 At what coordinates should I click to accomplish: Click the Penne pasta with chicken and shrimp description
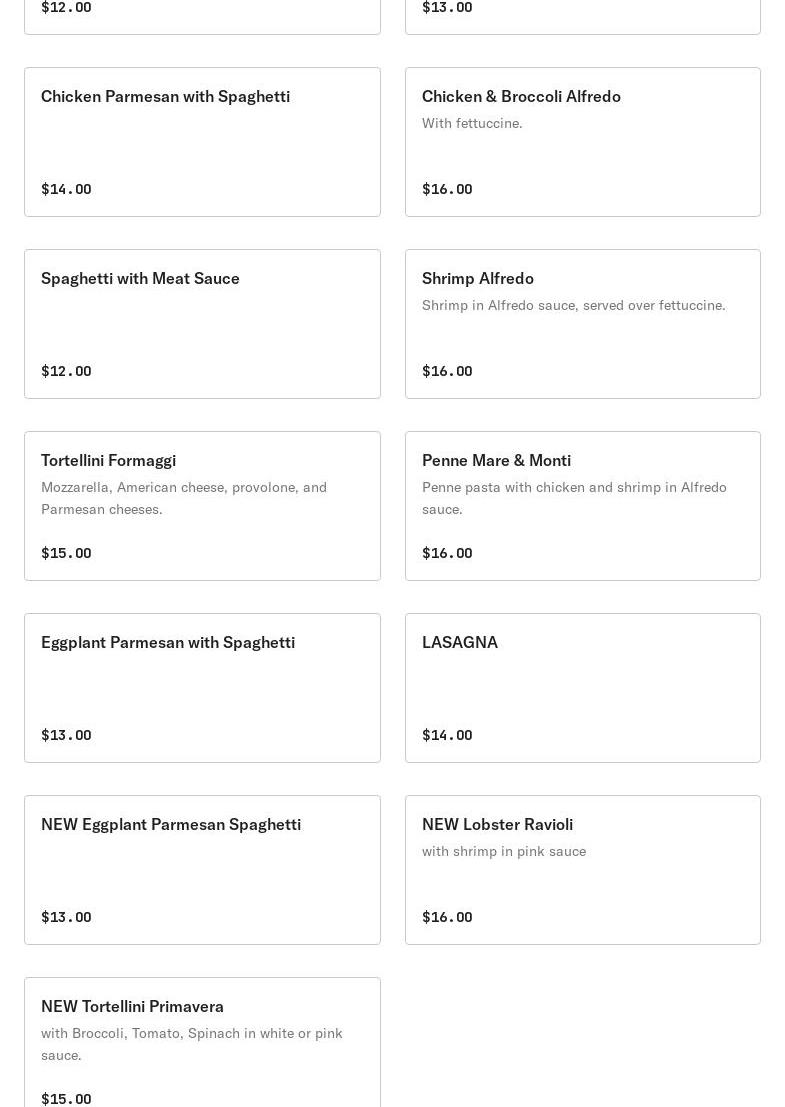pos(574,498)
